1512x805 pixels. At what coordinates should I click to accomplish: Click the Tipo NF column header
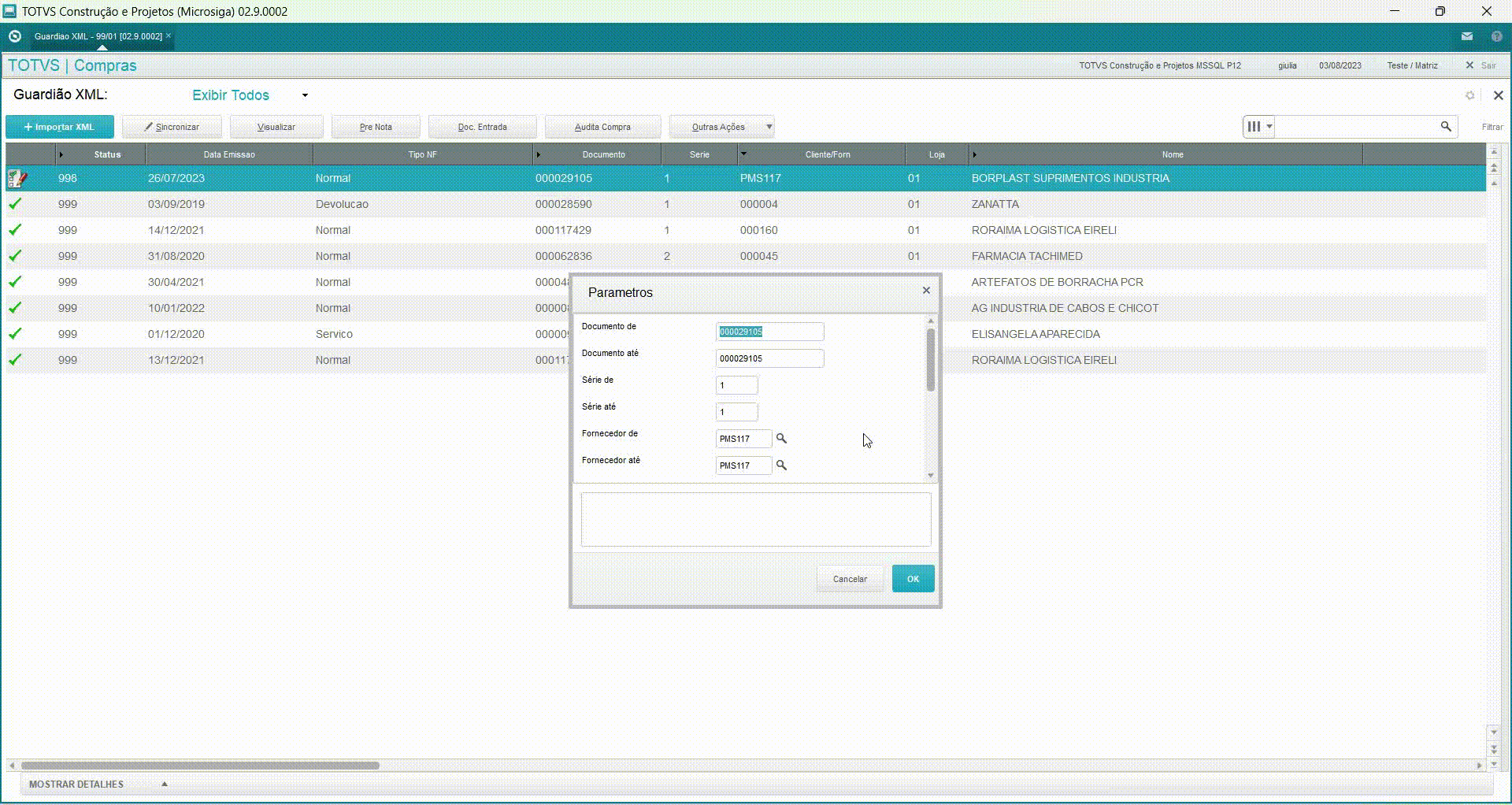click(x=422, y=154)
